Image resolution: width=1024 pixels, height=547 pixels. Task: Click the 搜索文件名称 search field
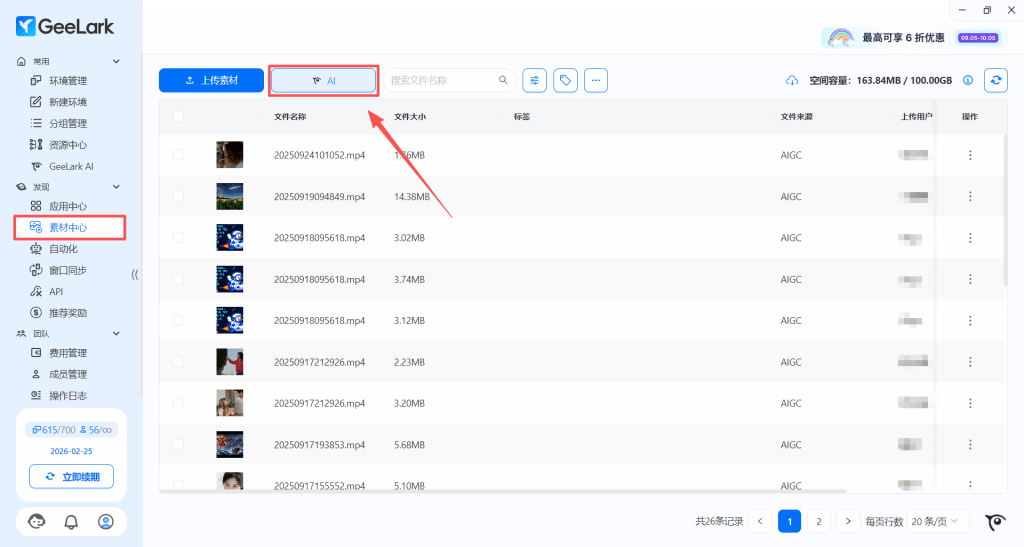point(442,80)
